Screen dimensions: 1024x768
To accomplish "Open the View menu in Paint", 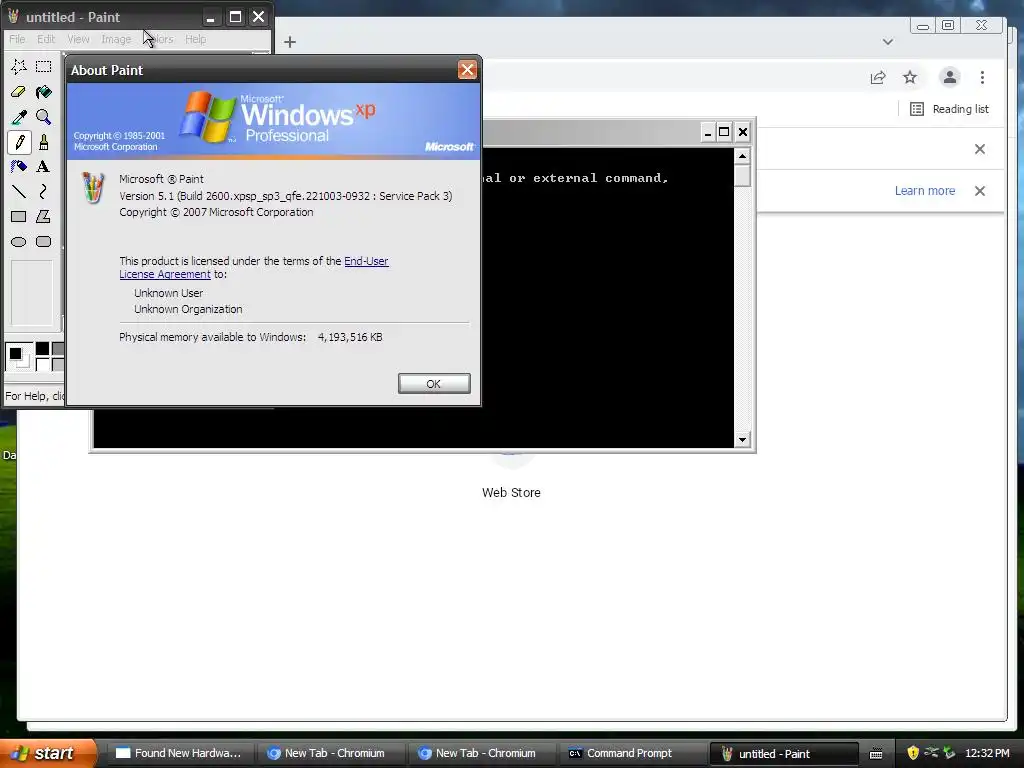I will tap(78, 39).
